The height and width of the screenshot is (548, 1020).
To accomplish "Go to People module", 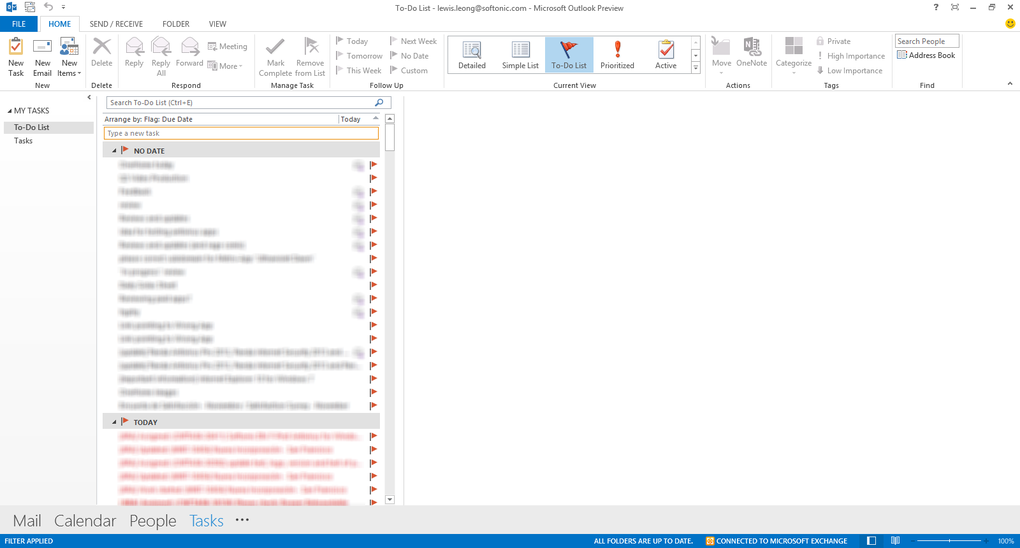I will click(x=152, y=521).
